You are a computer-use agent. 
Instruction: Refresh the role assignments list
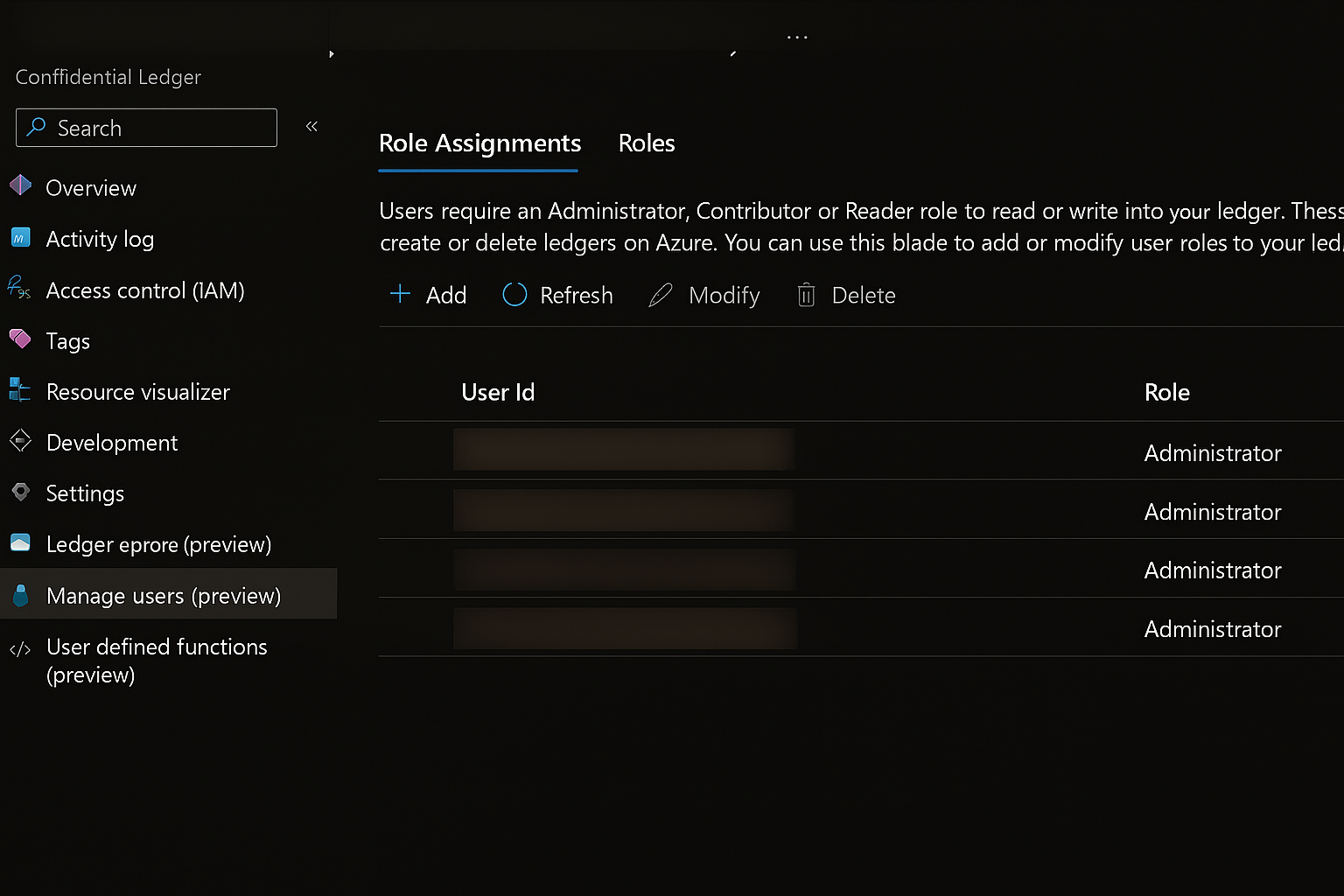click(557, 296)
